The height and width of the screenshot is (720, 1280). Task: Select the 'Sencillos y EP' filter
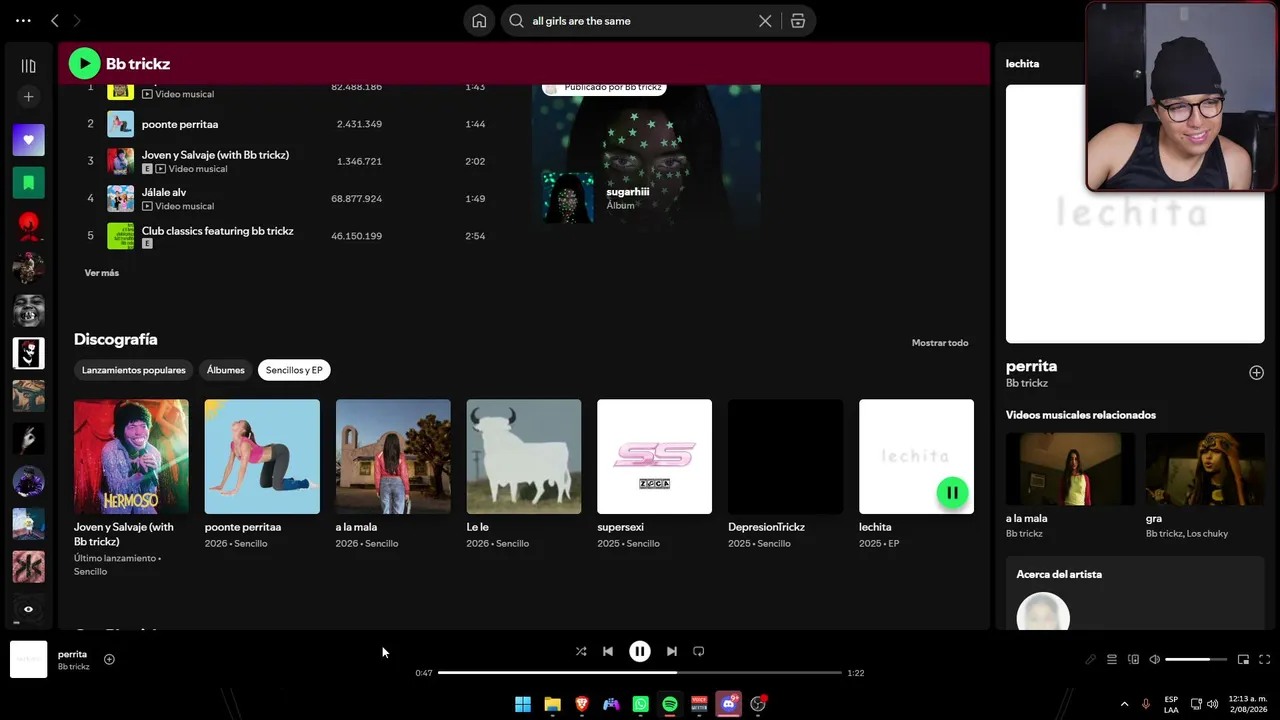294,370
